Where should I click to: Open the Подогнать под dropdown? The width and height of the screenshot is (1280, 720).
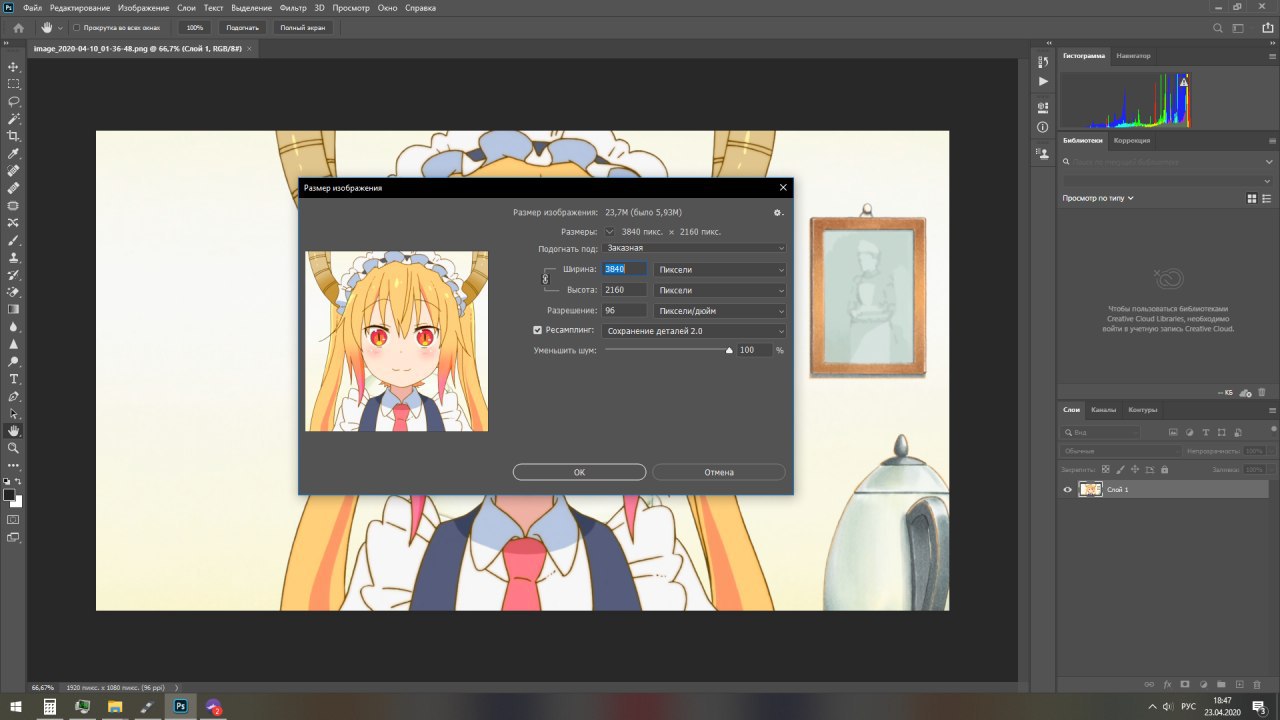point(695,247)
